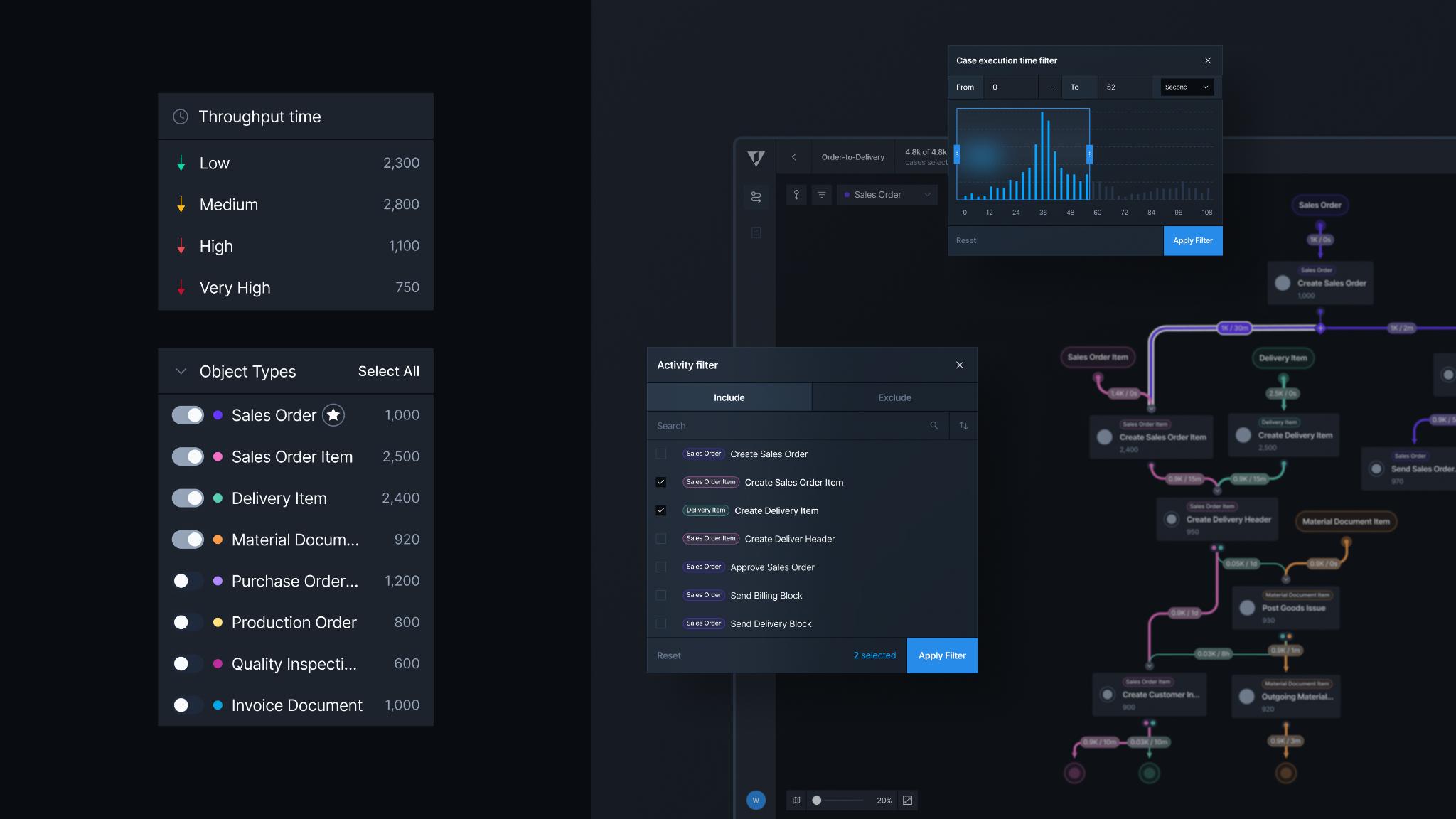Toggle the minimap icon in bottom toolbar
Image resolution: width=1456 pixels, height=819 pixels.
click(796, 801)
